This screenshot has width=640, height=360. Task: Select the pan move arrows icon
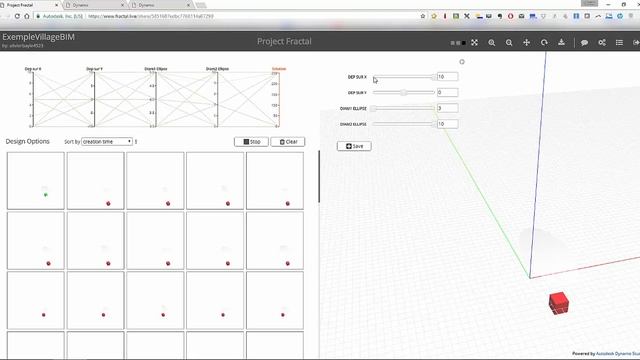point(527,42)
